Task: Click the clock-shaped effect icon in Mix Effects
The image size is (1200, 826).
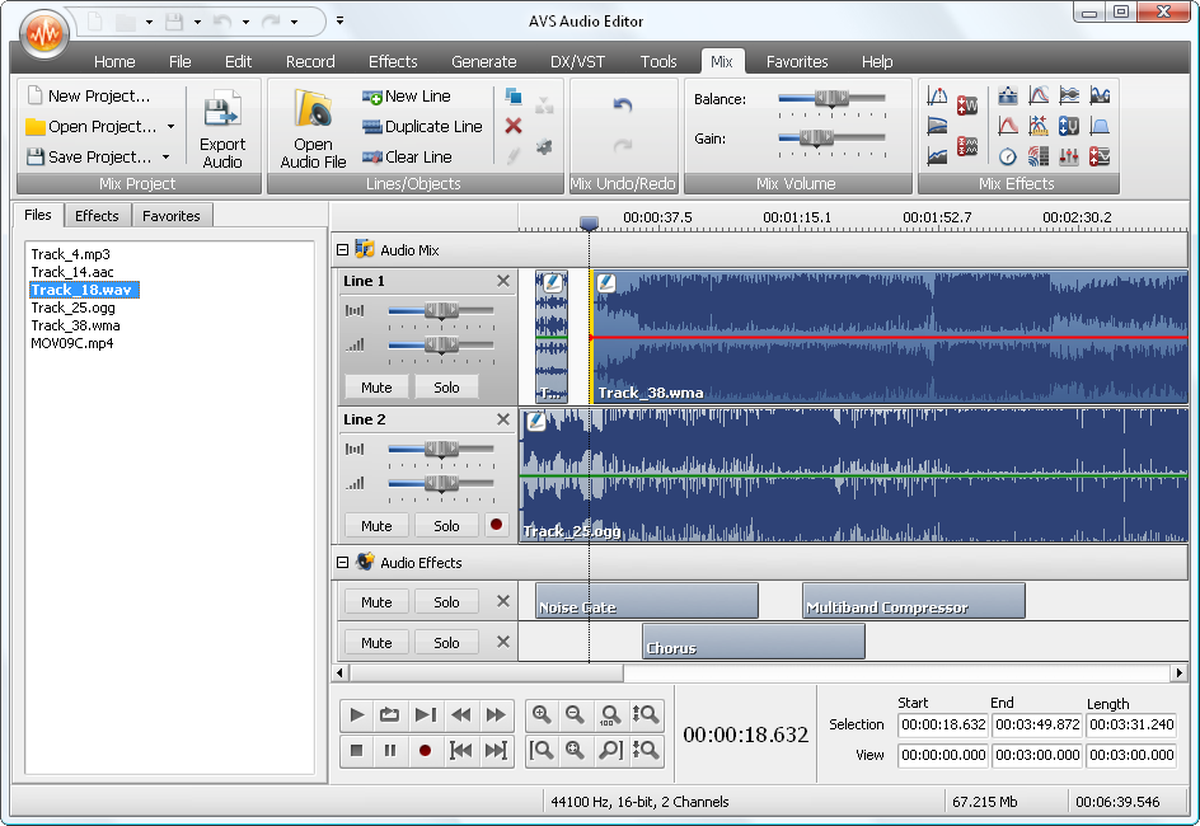Action: pos(1008,156)
